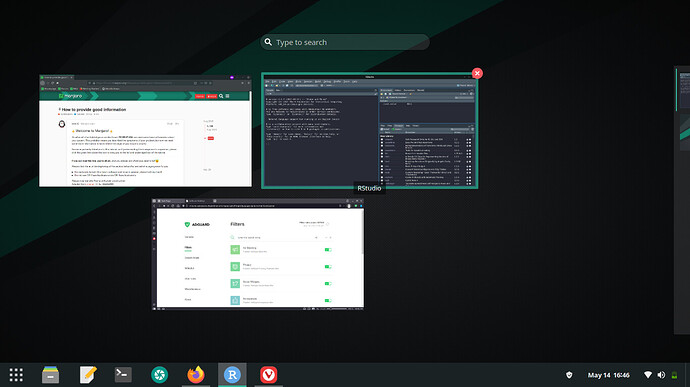Viewport: 690px width, 387px height.
Task: Open About in AdGuard sidebar
Action: [188, 299]
